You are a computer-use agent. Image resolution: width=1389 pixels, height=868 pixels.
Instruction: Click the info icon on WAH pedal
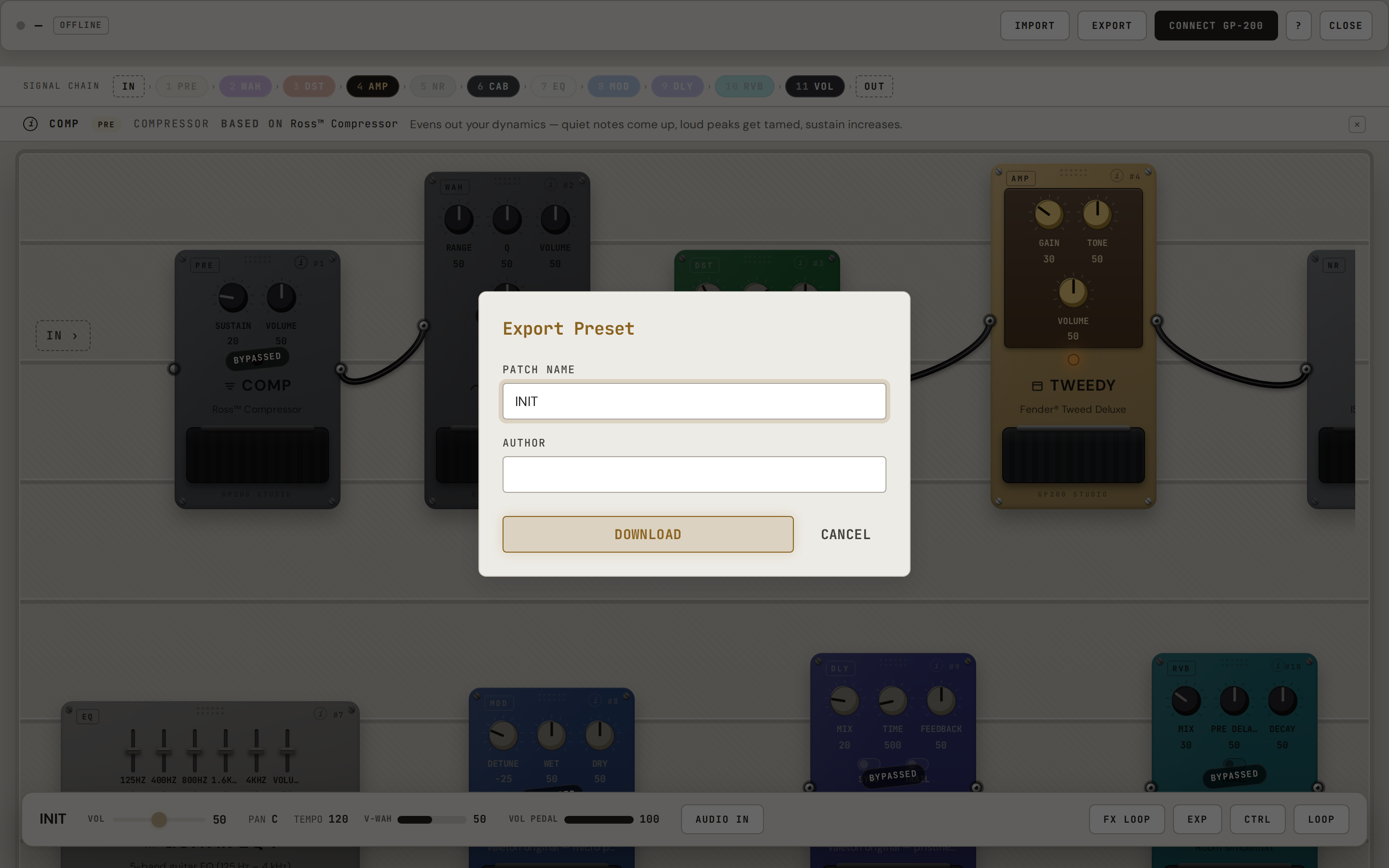[x=551, y=184]
